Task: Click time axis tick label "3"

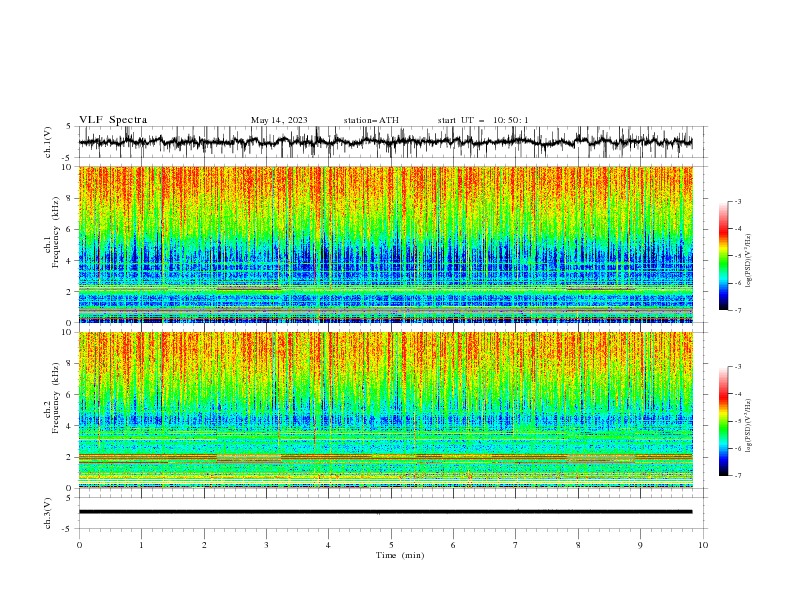Action: 266,545
